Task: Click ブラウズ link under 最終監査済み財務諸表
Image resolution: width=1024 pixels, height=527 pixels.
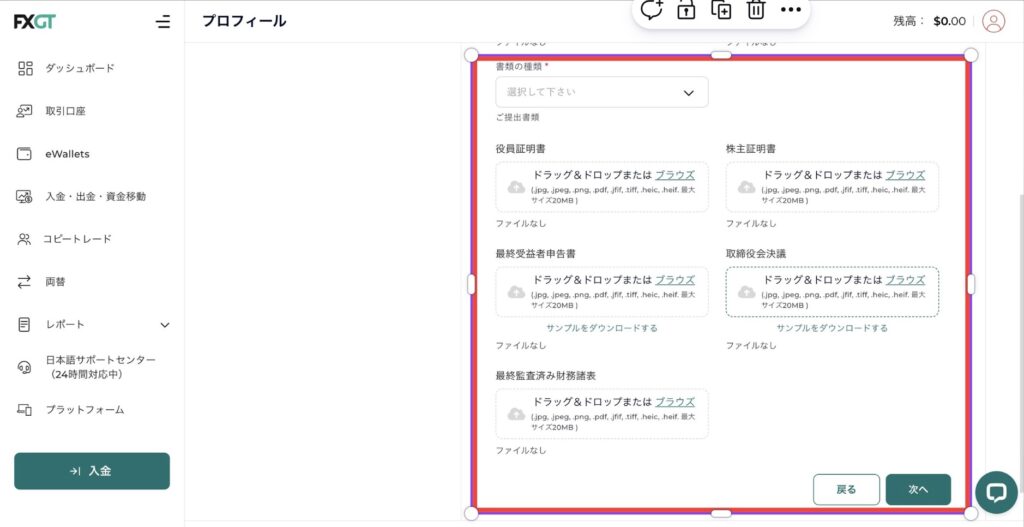Action: pyautogui.click(x=675, y=402)
